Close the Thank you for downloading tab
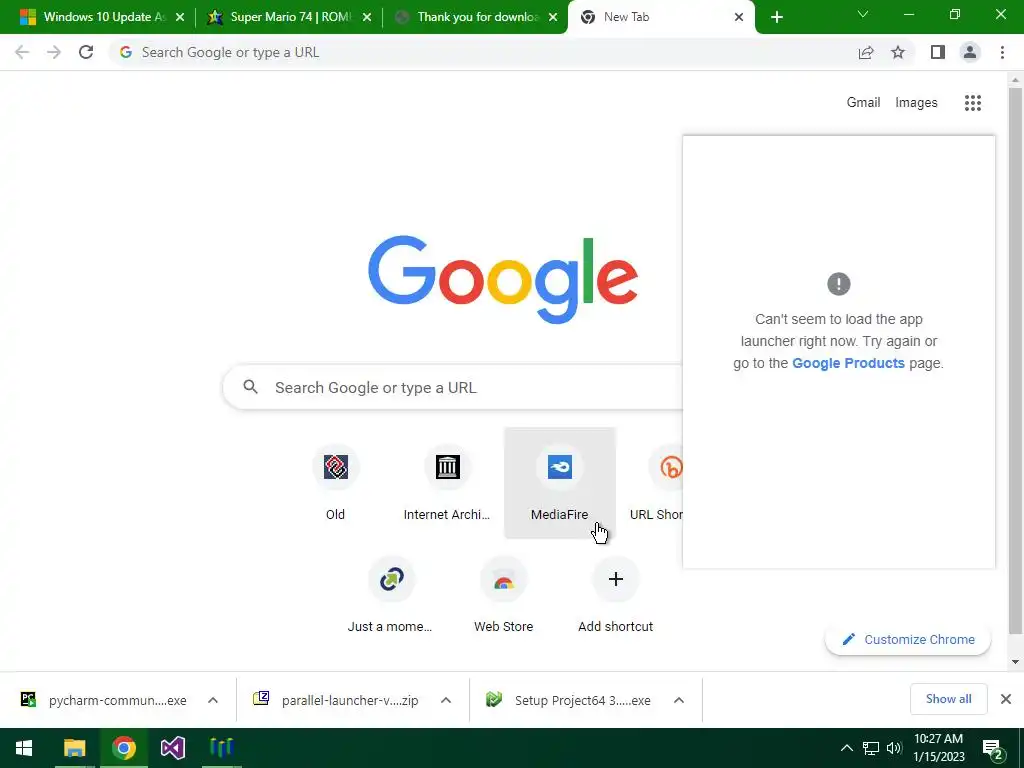The image size is (1024, 768). [553, 17]
